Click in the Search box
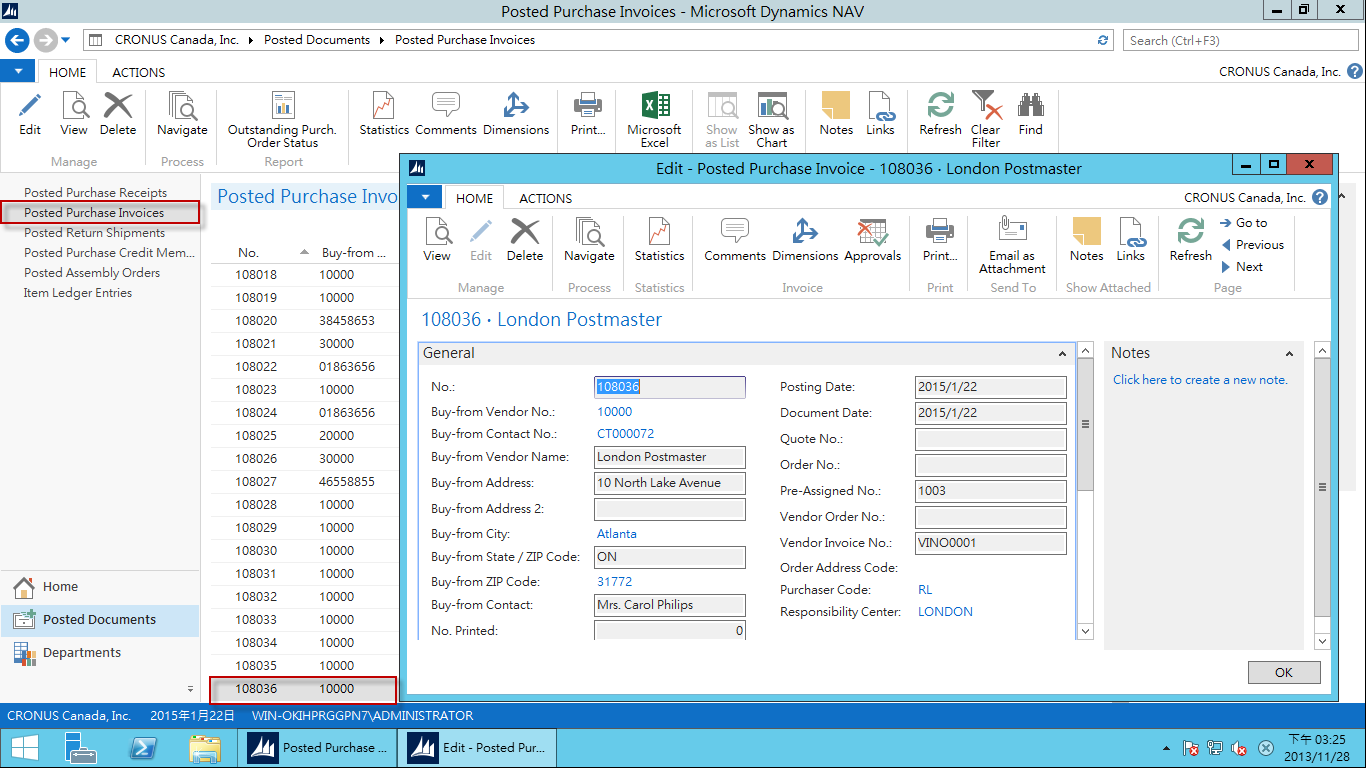The image size is (1366, 768). point(1241,40)
